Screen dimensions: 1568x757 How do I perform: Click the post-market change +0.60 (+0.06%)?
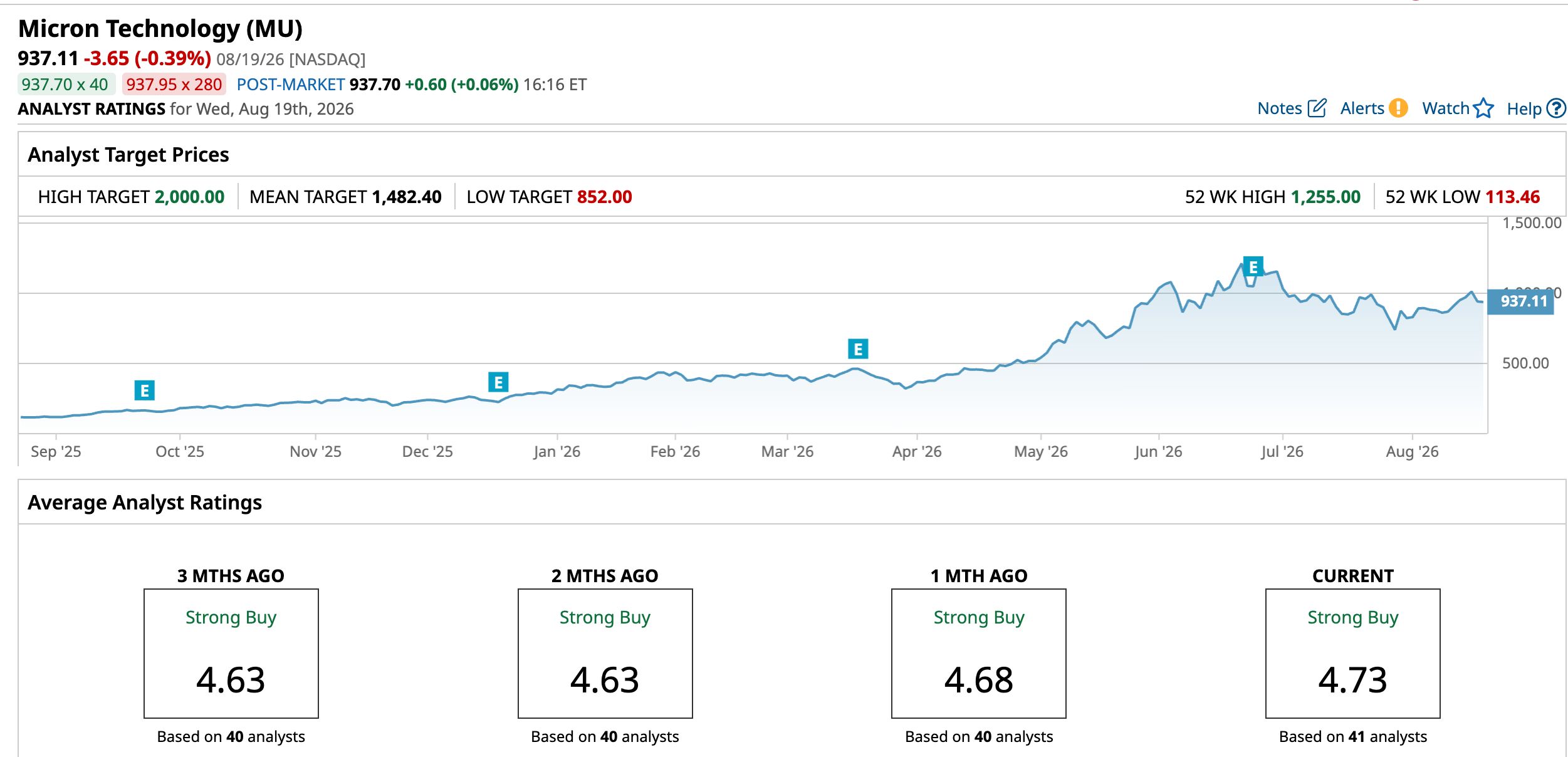pos(462,85)
